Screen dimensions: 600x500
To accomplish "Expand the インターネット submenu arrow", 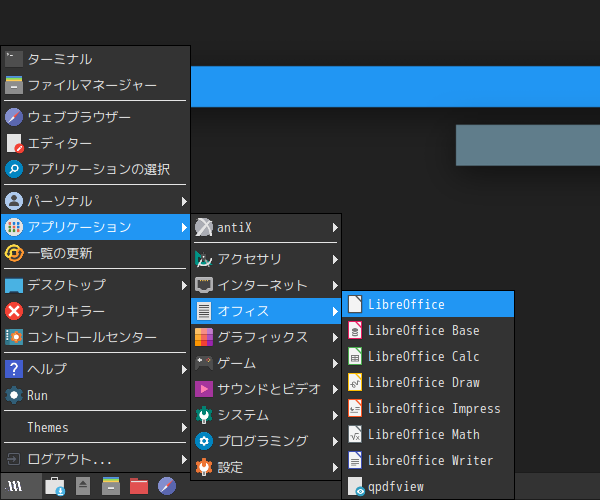I will [x=335, y=285].
